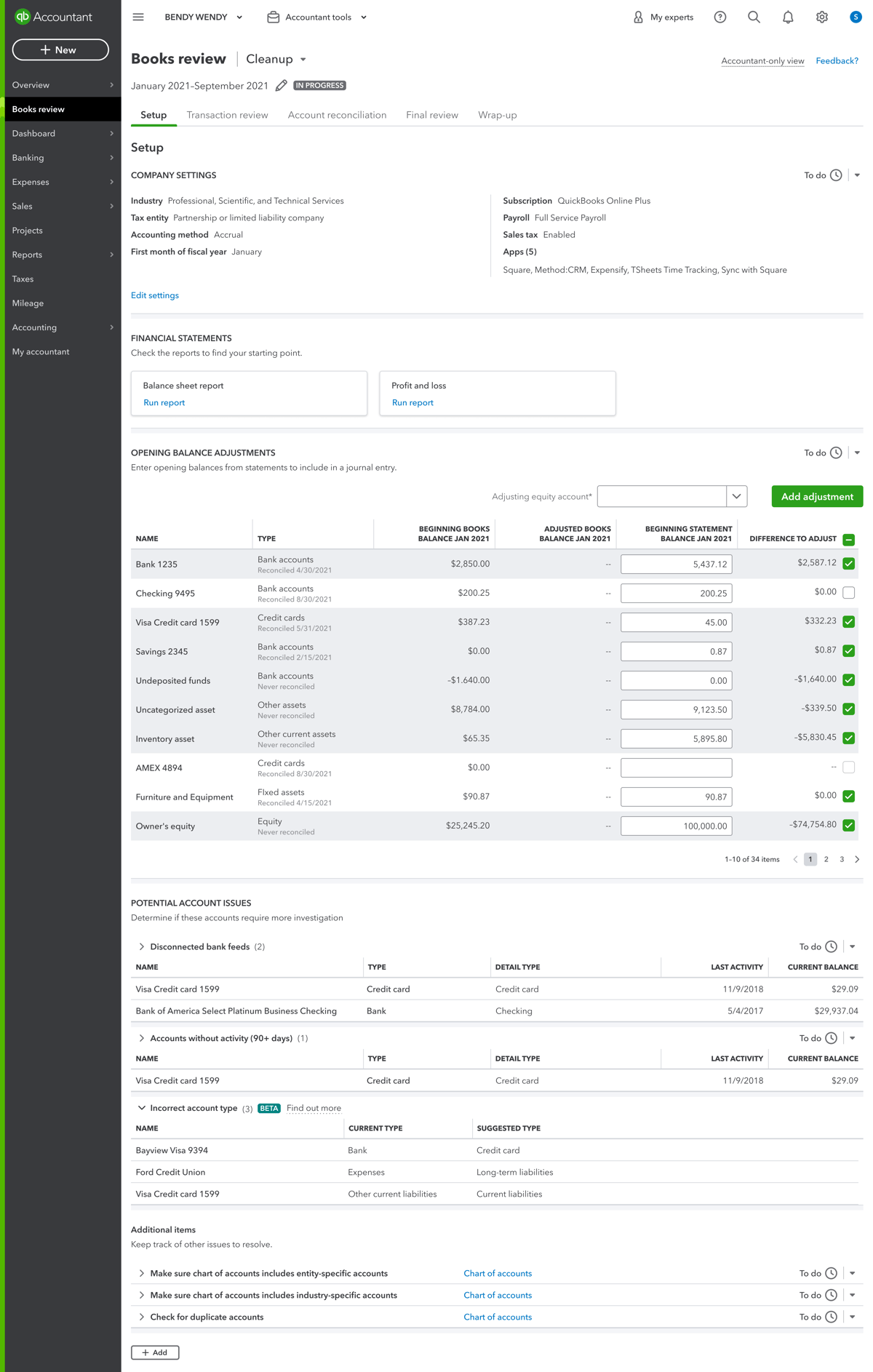Click the Feedback? link
The width and height of the screenshot is (873, 1372).
coord(837,60)
